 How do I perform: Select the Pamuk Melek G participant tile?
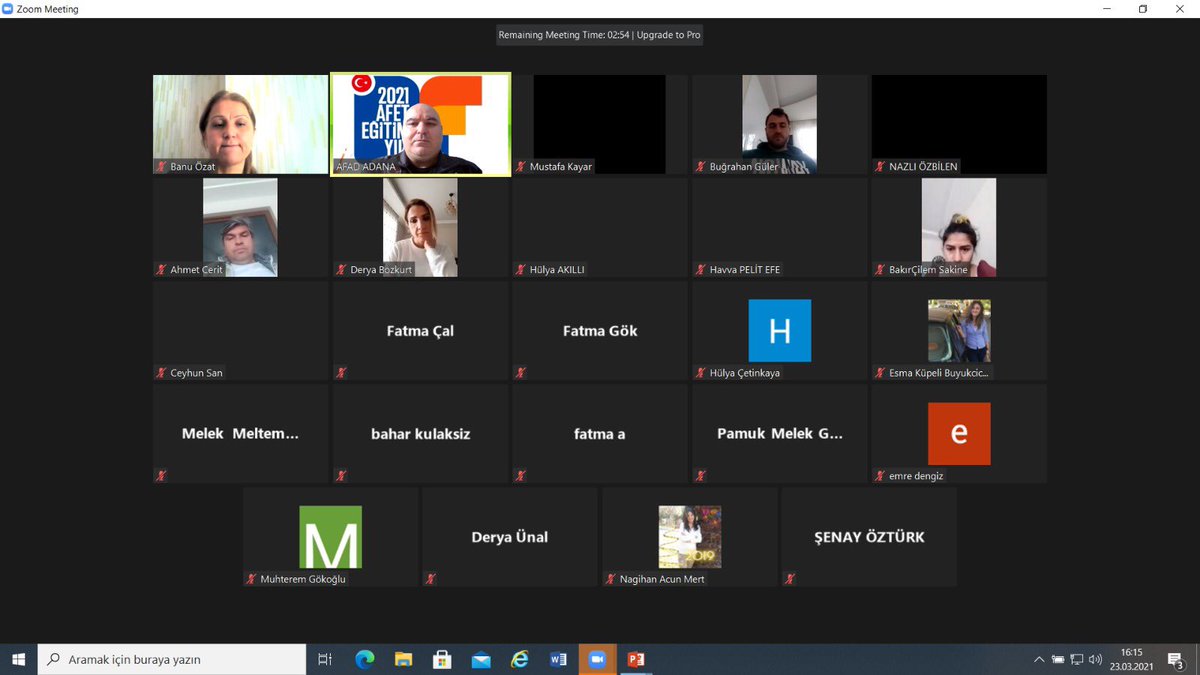click(x=780, y=434)
